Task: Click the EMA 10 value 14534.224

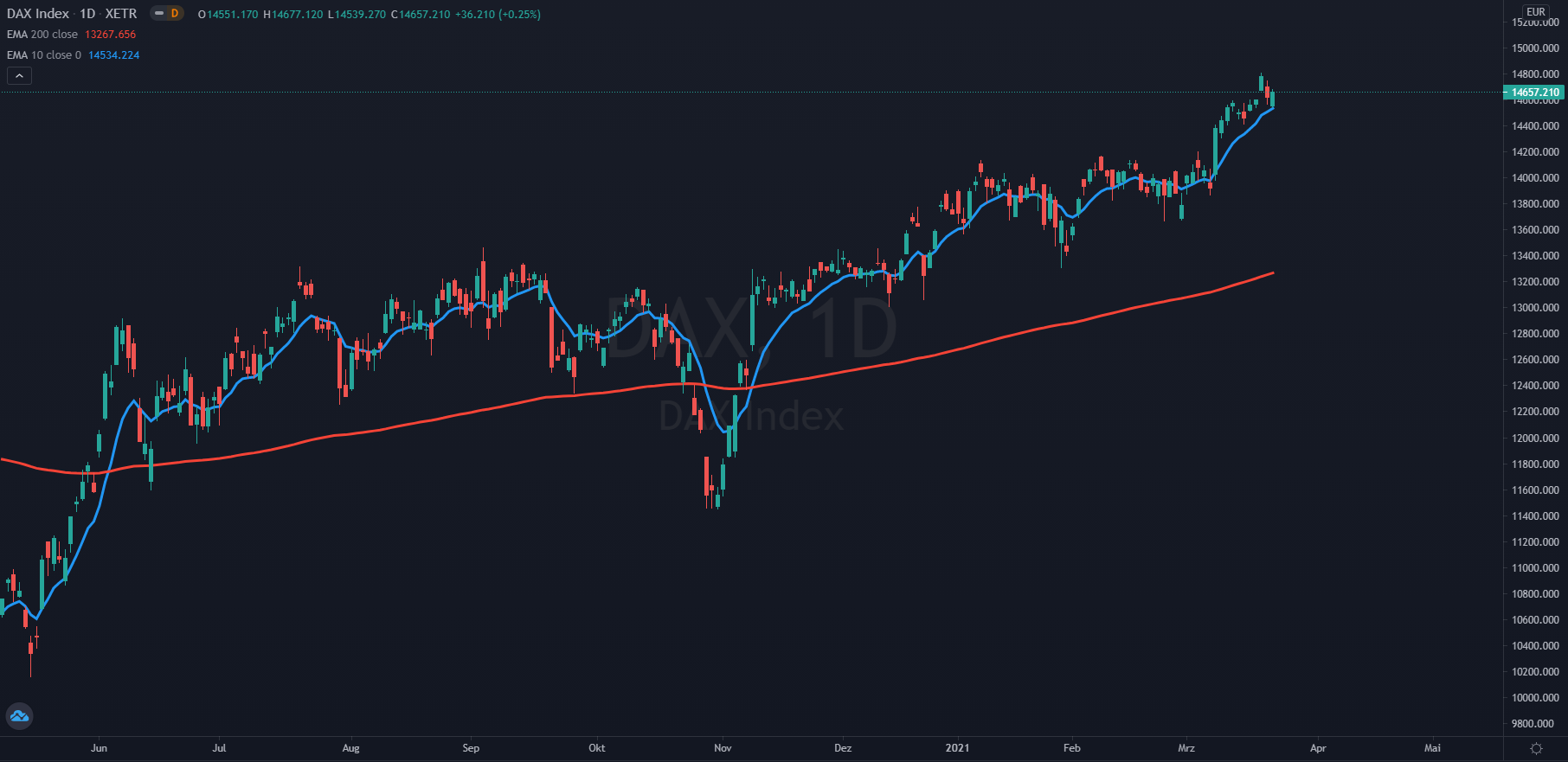Action: click(x=114, y=55)
